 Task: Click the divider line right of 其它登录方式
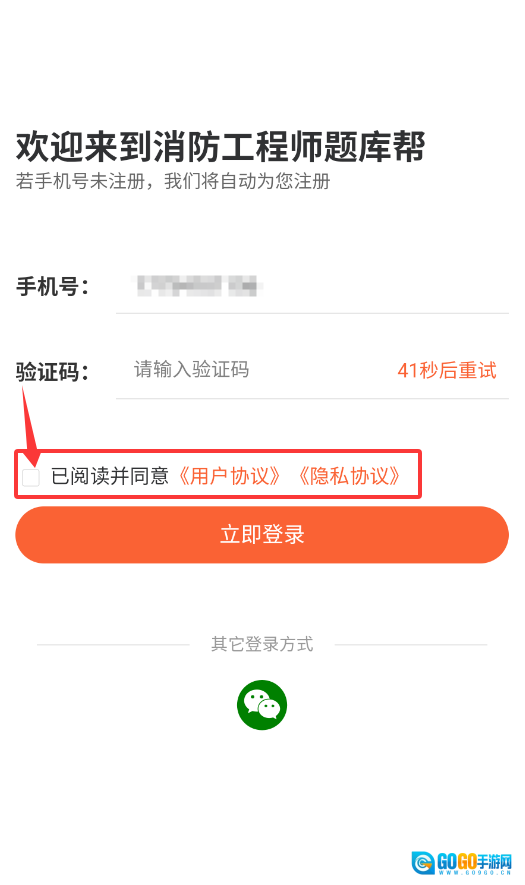[411, 644]
